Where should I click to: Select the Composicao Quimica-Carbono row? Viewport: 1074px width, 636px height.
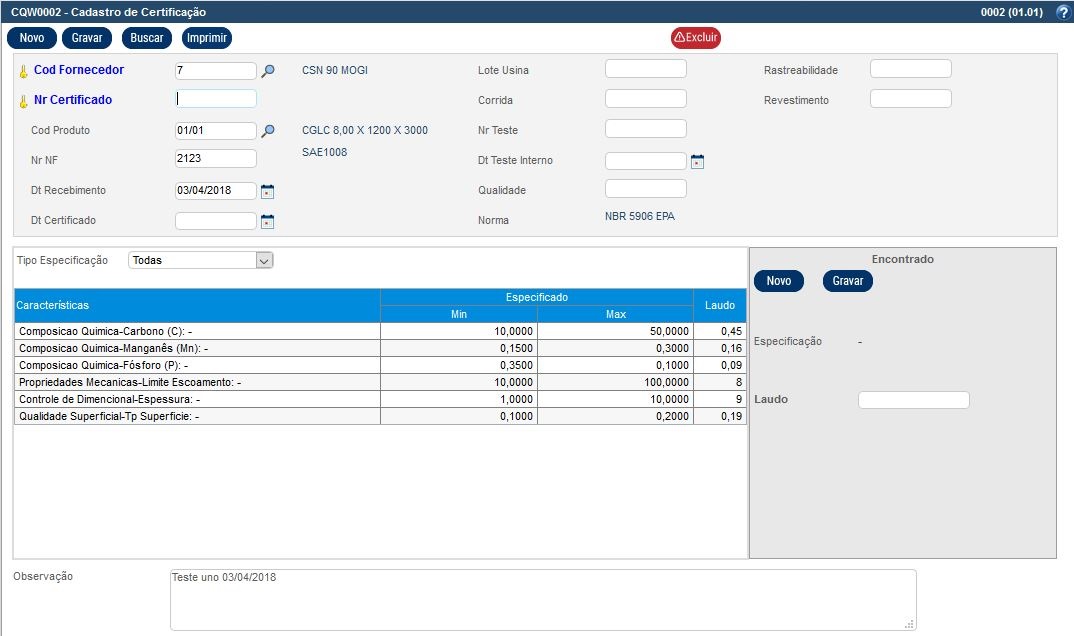click(x=197, y=331)
